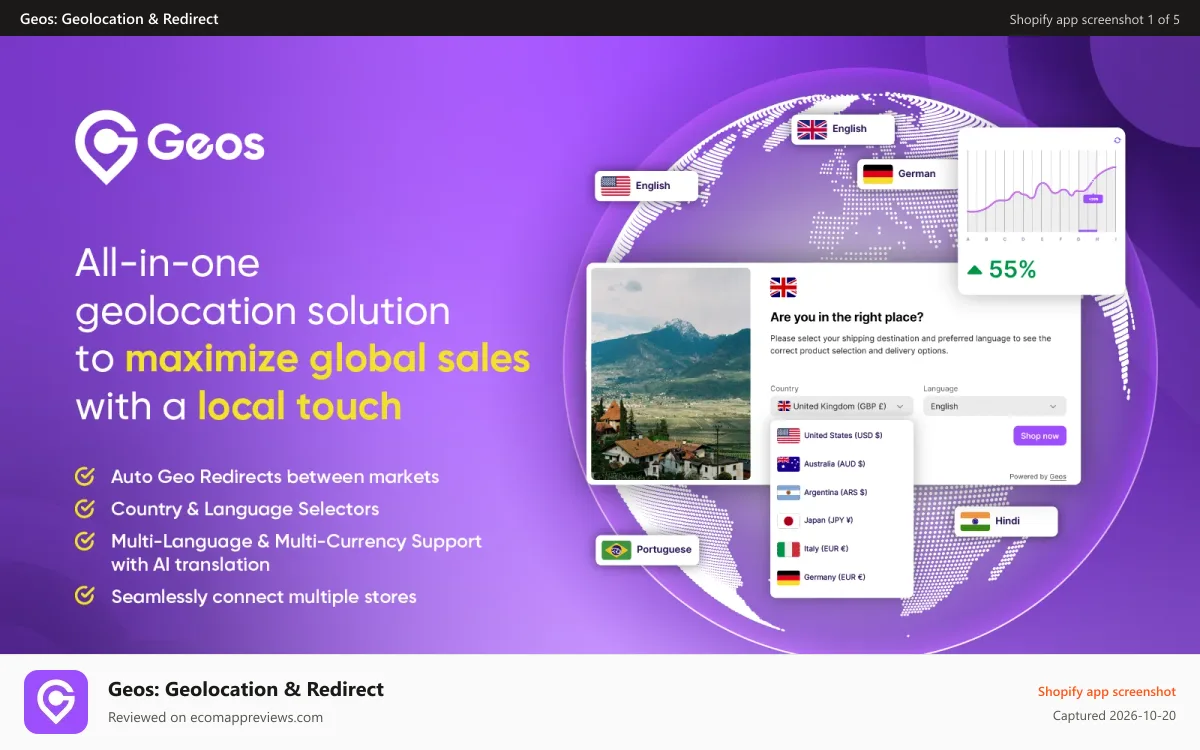Click the UK flag on the top English chip

[812, 129]
